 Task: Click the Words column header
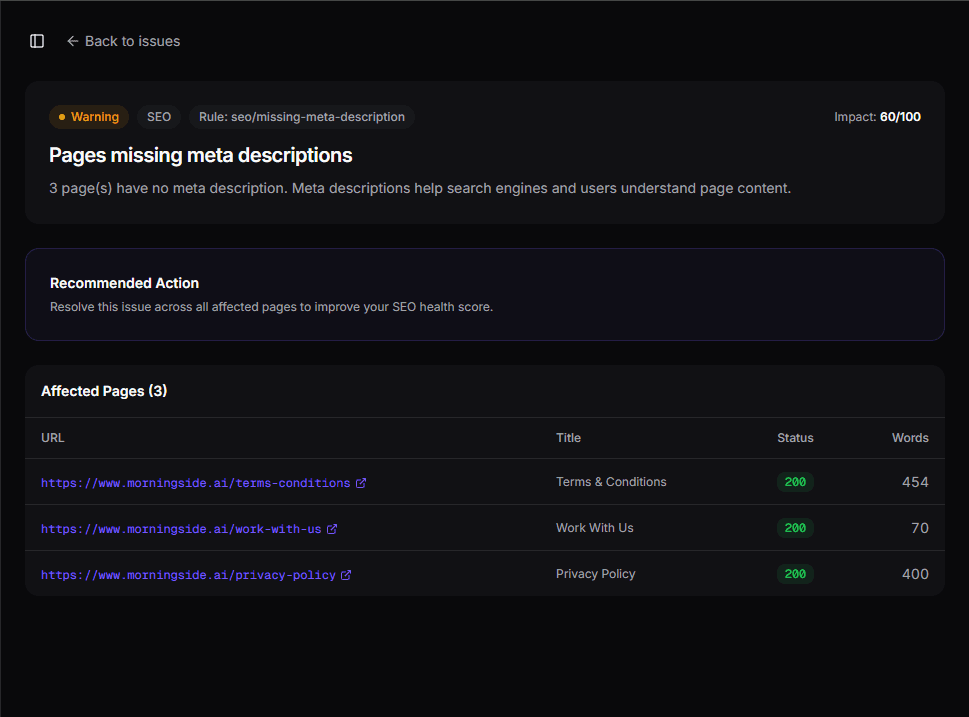(910, 438)
